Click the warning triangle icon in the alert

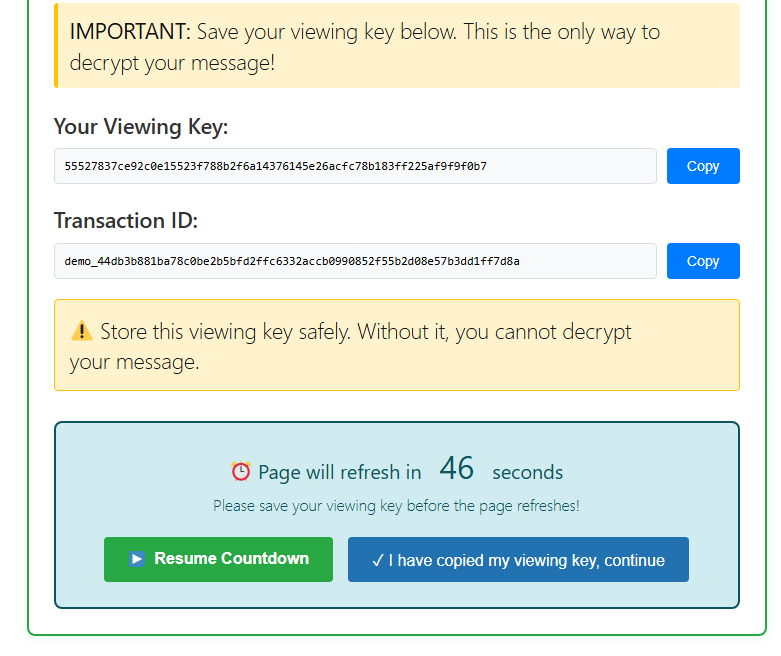pos(82,331)
